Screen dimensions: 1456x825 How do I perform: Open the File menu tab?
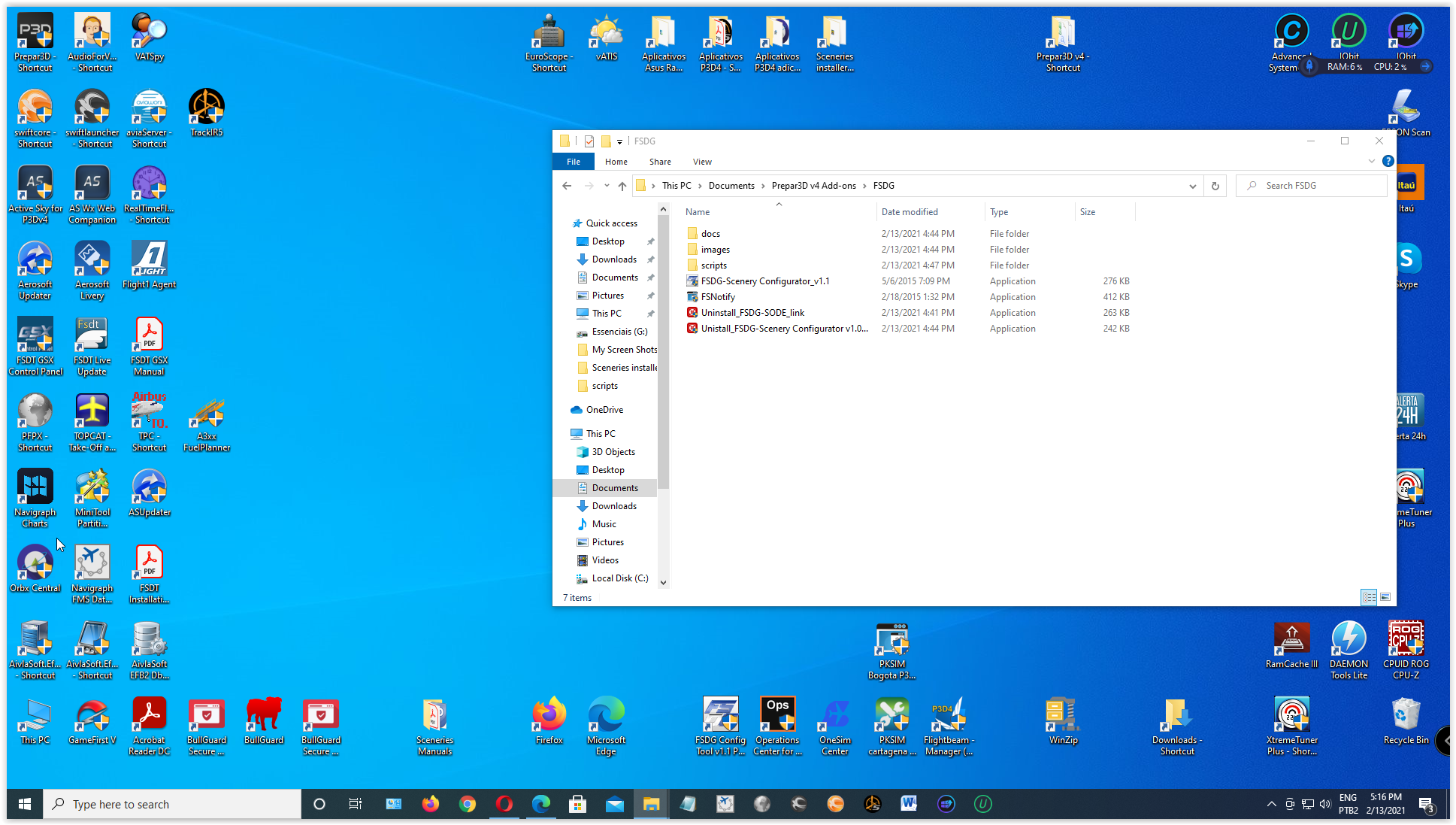point(574,162)
